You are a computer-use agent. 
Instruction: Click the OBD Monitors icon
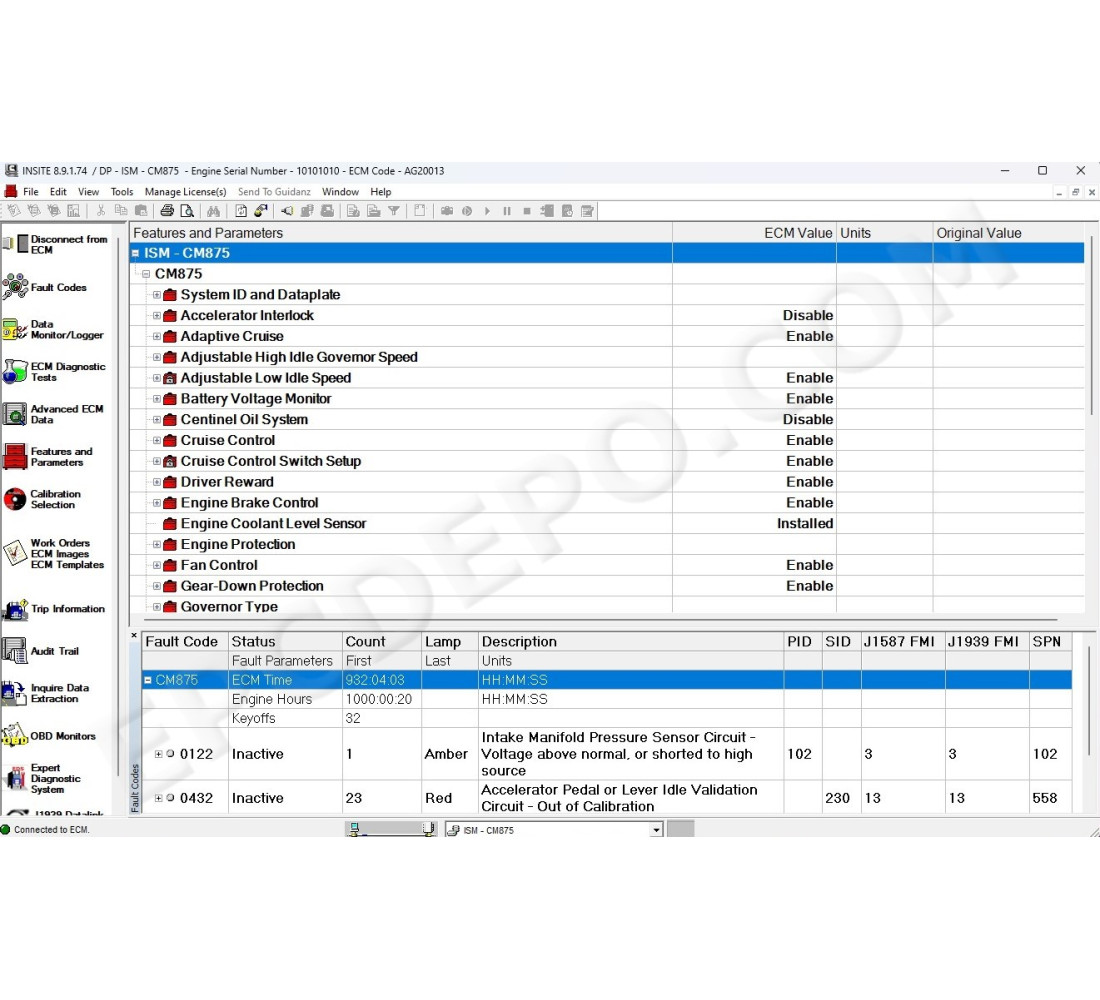pos(15,736)
